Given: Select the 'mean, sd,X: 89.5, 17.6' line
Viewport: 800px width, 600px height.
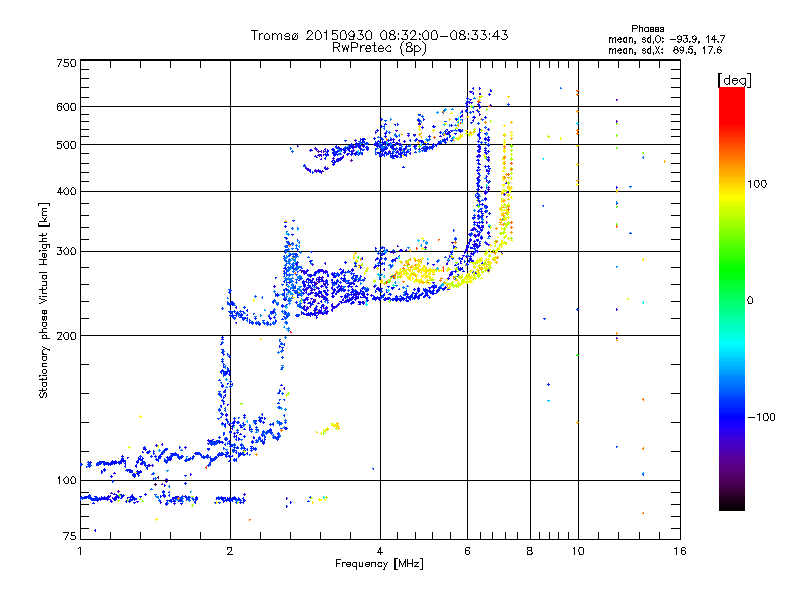Looking at the screenshot, I should 665,50.
